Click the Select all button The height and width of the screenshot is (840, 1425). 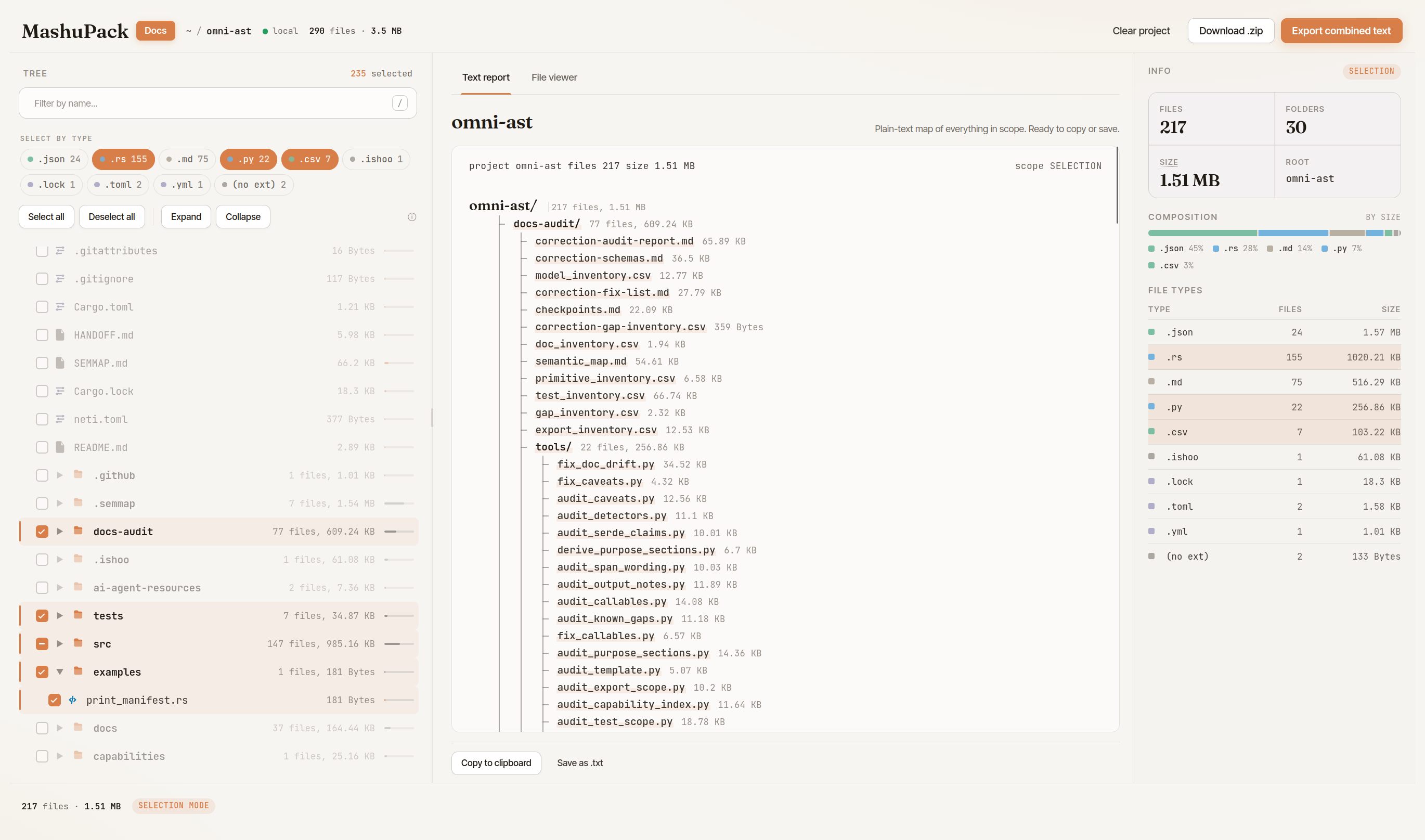tap(46, 217)
